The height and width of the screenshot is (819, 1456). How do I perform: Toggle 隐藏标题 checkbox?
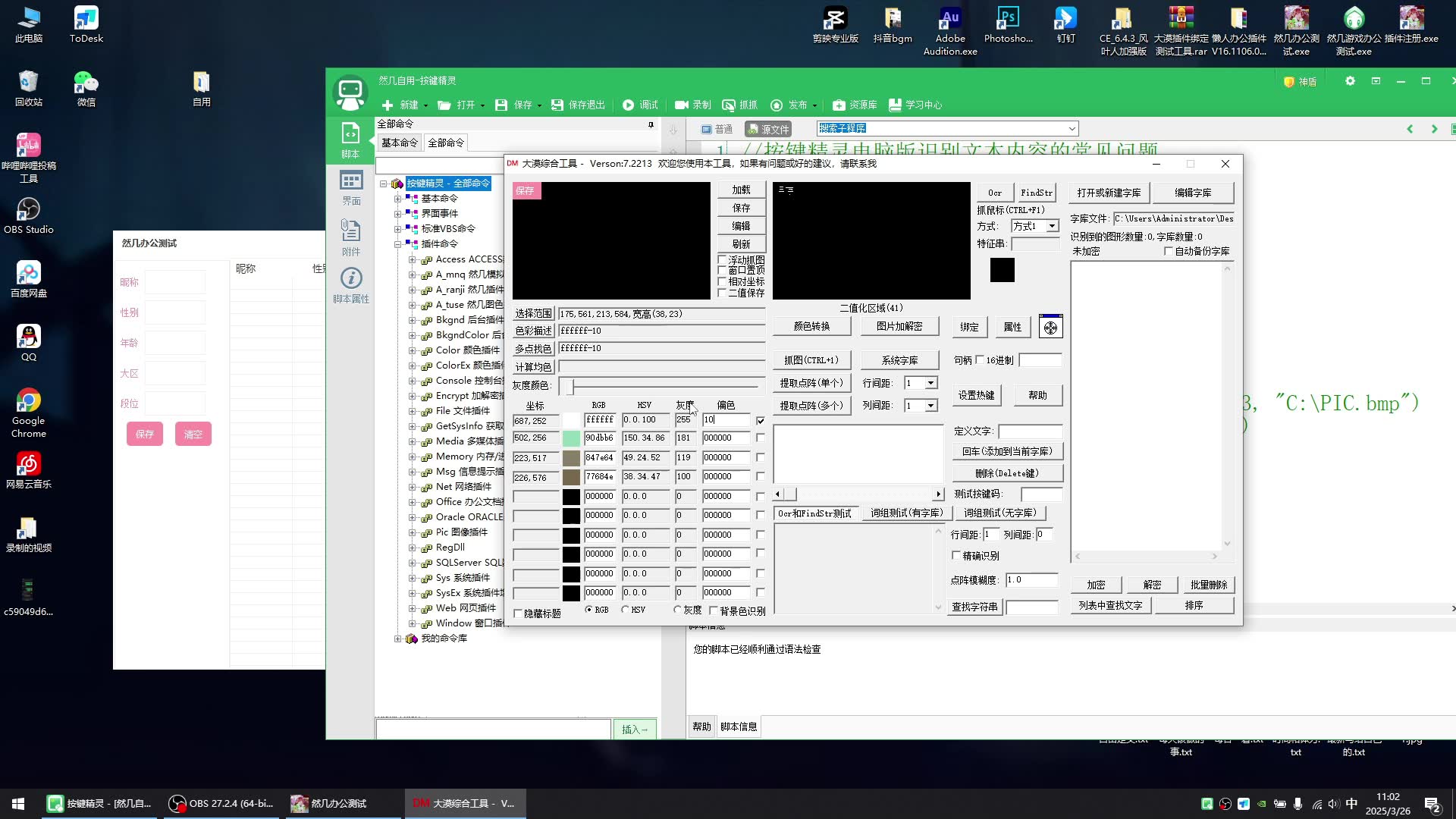click(519, 613)
